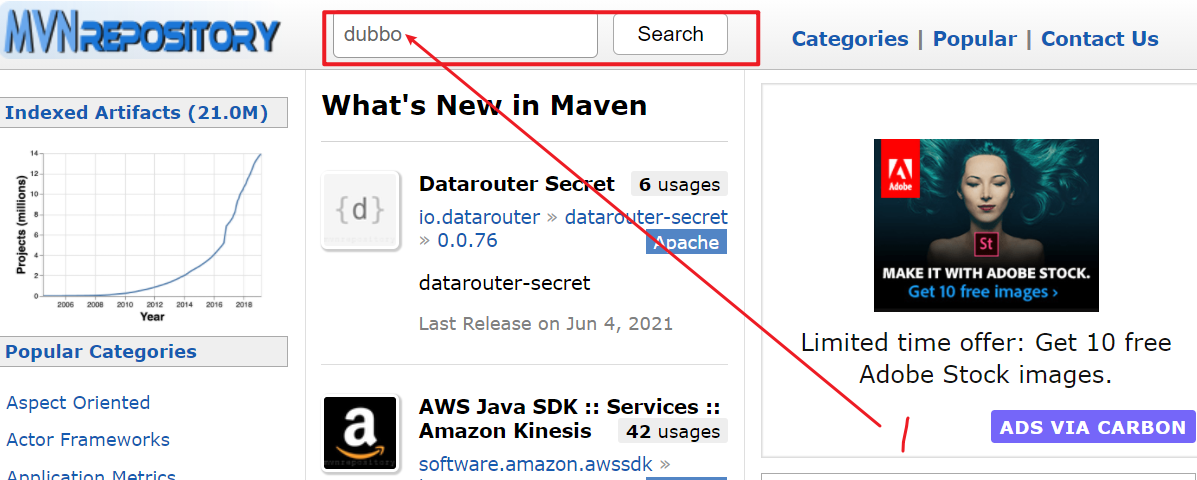Follow the io.datarouter group link
This screenshot has width=1197, height=480.
tap(479, 217)
